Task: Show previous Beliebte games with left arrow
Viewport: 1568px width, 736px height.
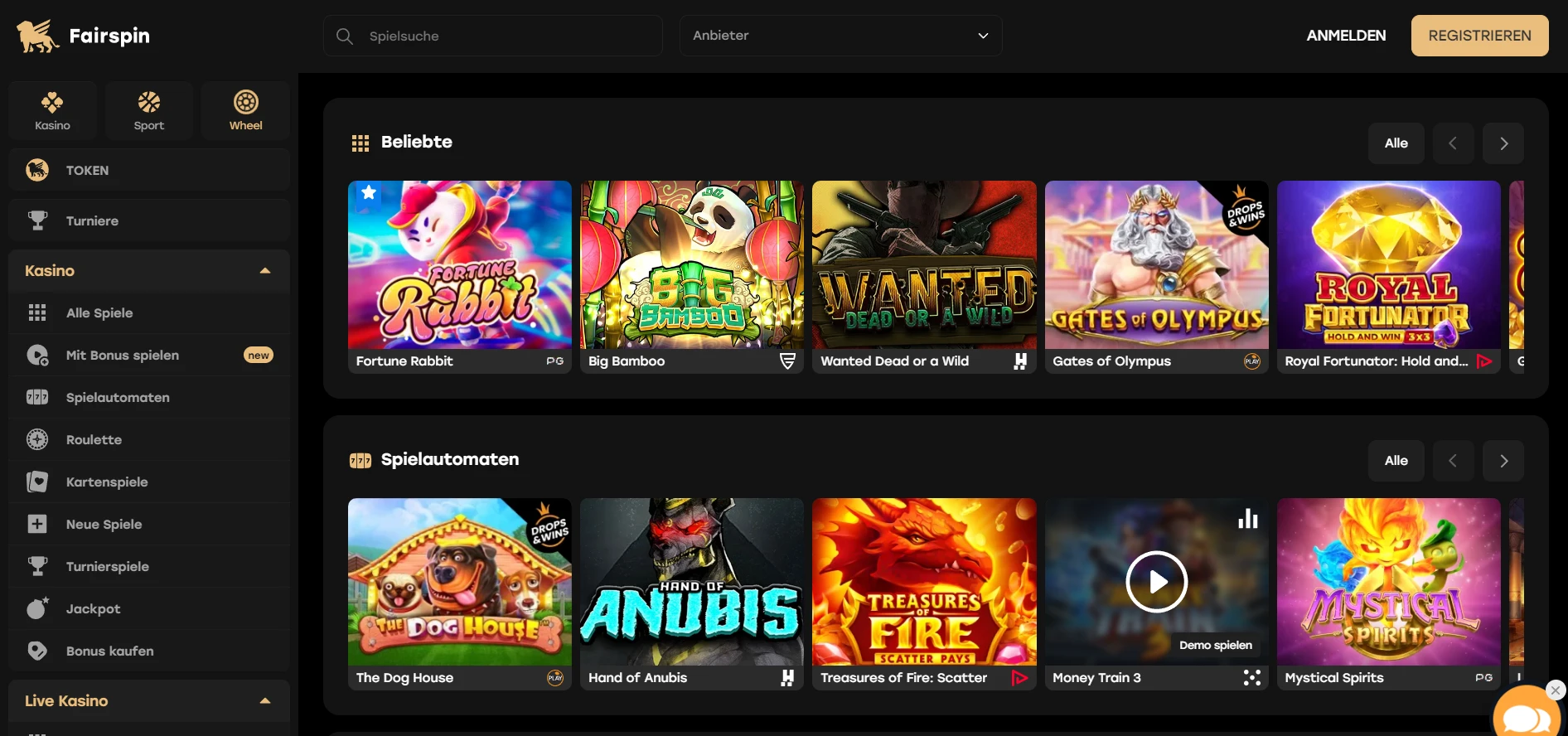Action: click(x=1453, y=143)
